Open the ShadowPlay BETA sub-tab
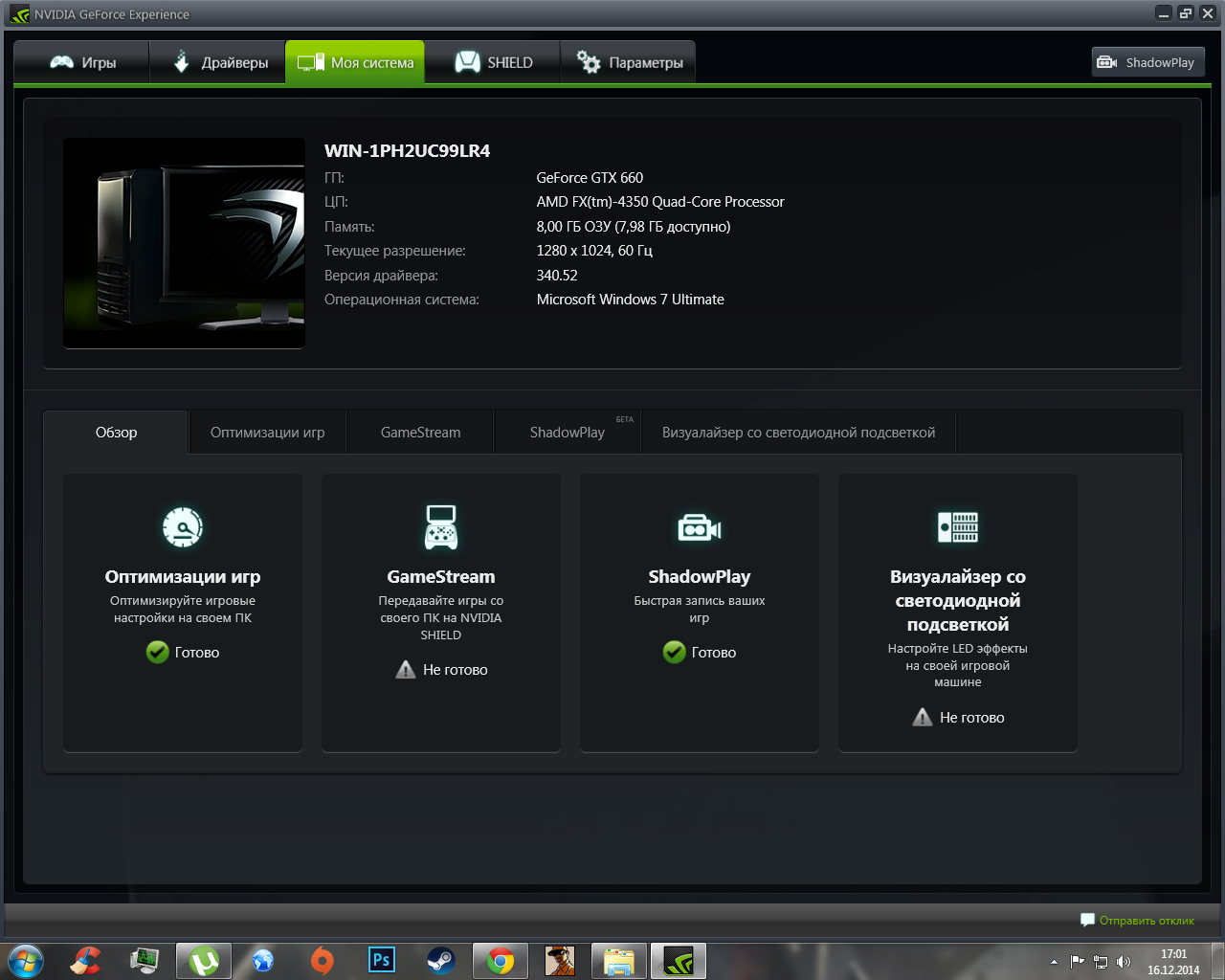 (x=568, y=433)
